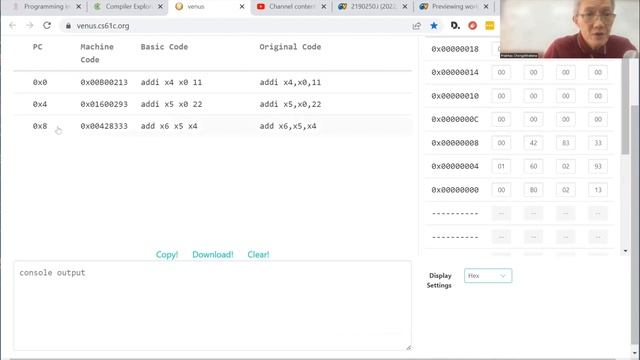Open the red circle extension icon
This screenshot has width=640, height=360.
click(473, 26)
